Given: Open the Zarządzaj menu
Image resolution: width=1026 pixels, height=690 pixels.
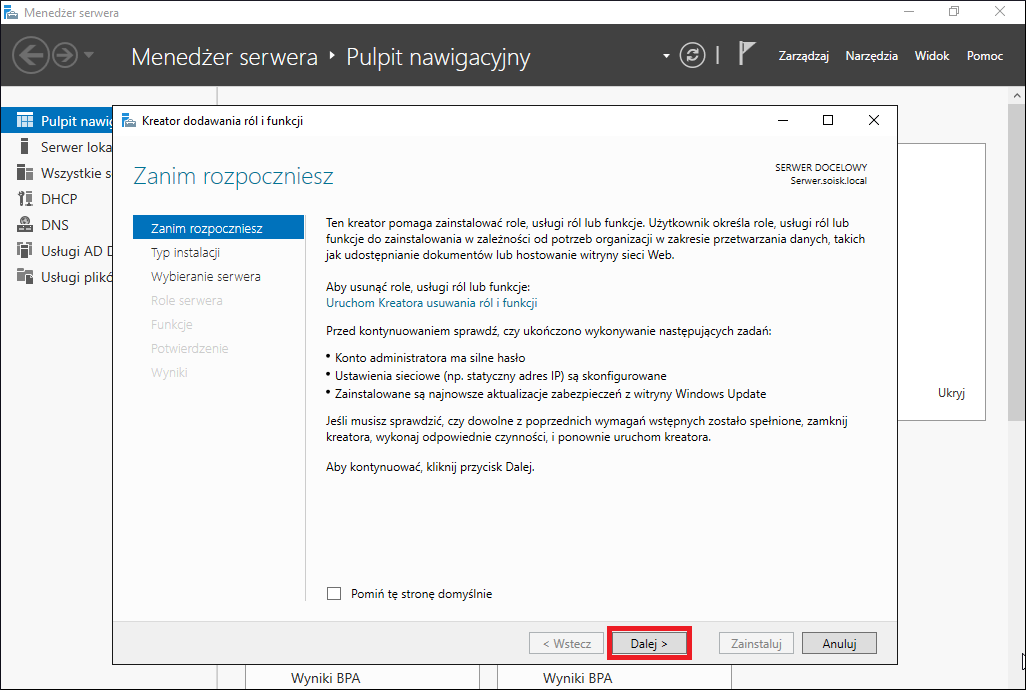Looking at the screenshot, I should [804, 56].
